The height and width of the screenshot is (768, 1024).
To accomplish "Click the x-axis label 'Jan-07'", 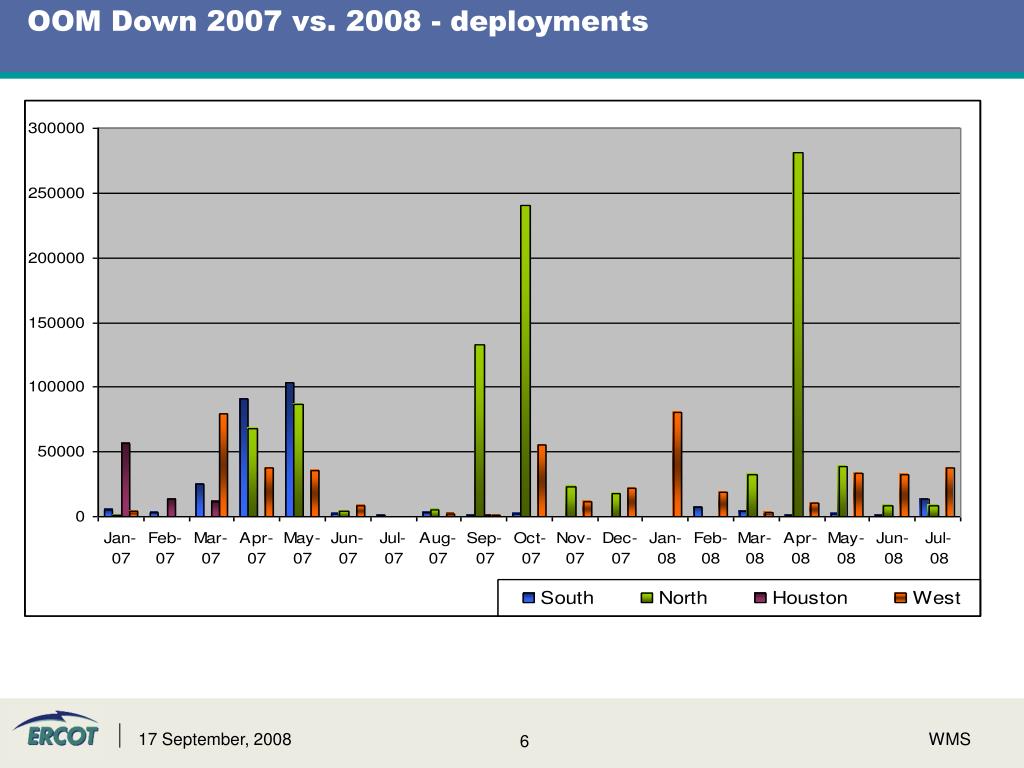I will (x=120, y=548).
